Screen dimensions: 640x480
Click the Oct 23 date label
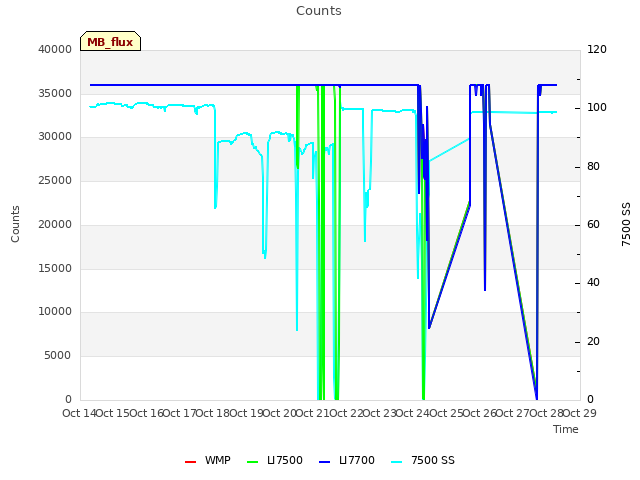tap(379, 413)
